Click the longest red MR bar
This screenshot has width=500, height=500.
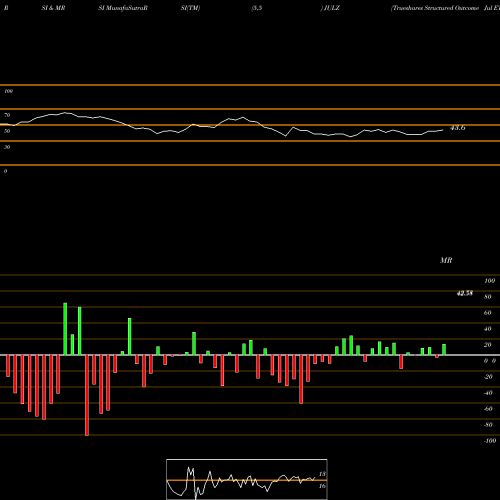87,395
